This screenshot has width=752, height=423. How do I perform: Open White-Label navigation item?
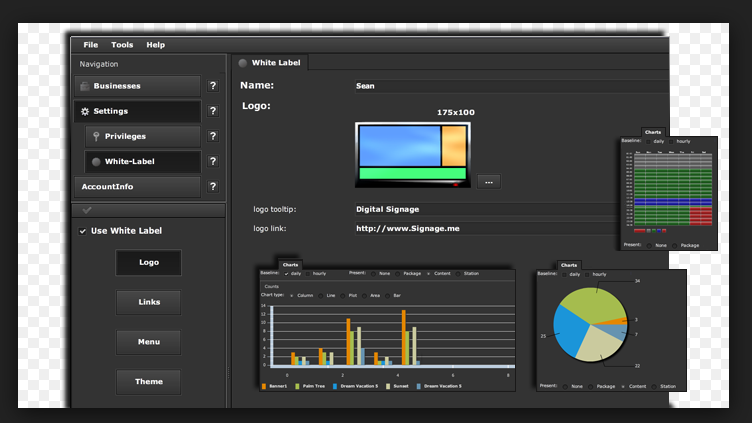[x=143, y=161]
